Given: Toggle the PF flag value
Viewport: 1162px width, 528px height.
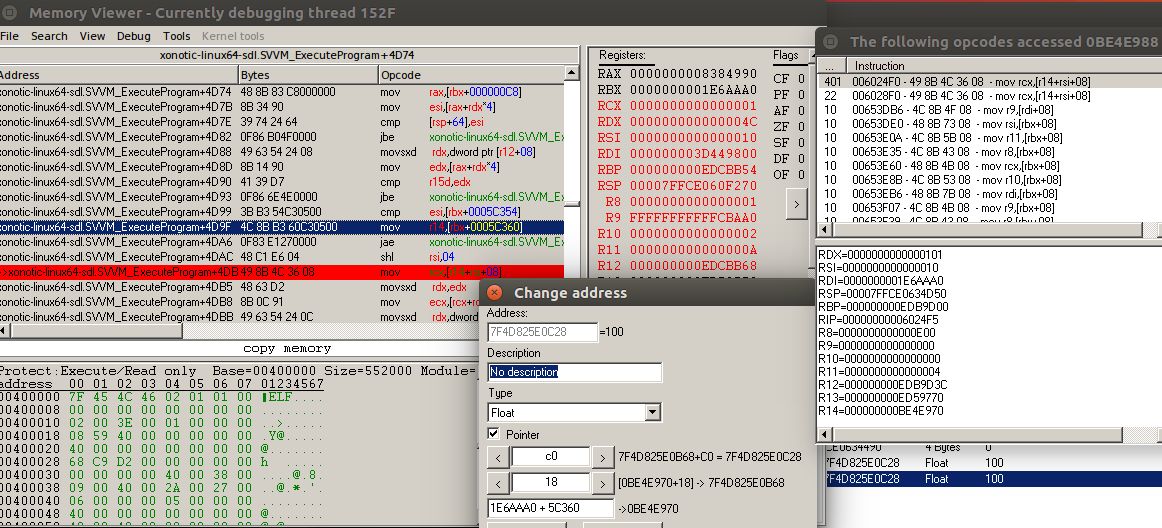Looking at the screenshot, I should click(801, 94).
